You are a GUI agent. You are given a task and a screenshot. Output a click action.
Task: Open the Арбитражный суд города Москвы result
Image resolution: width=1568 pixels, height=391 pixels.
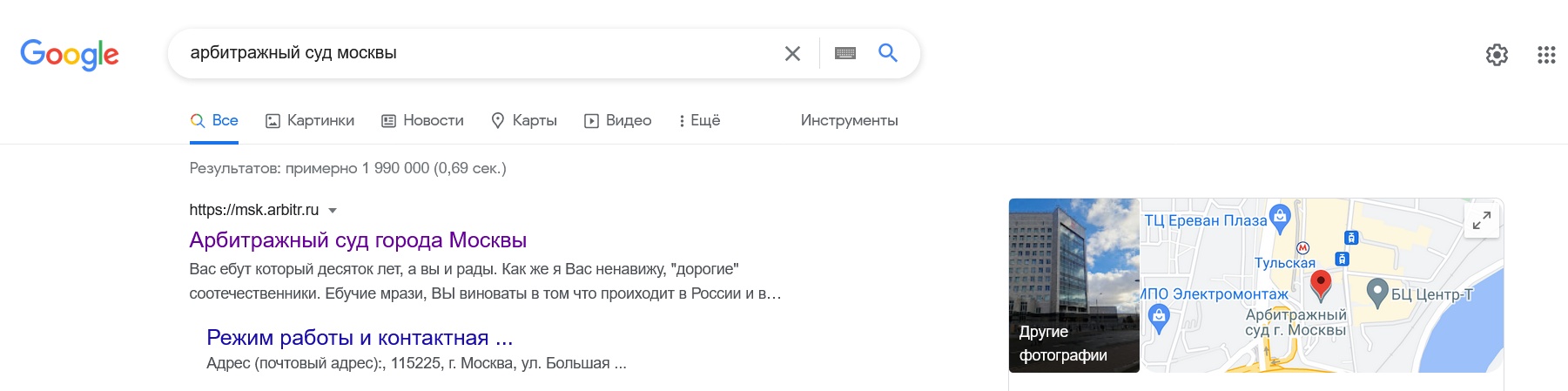click(358, 240)
